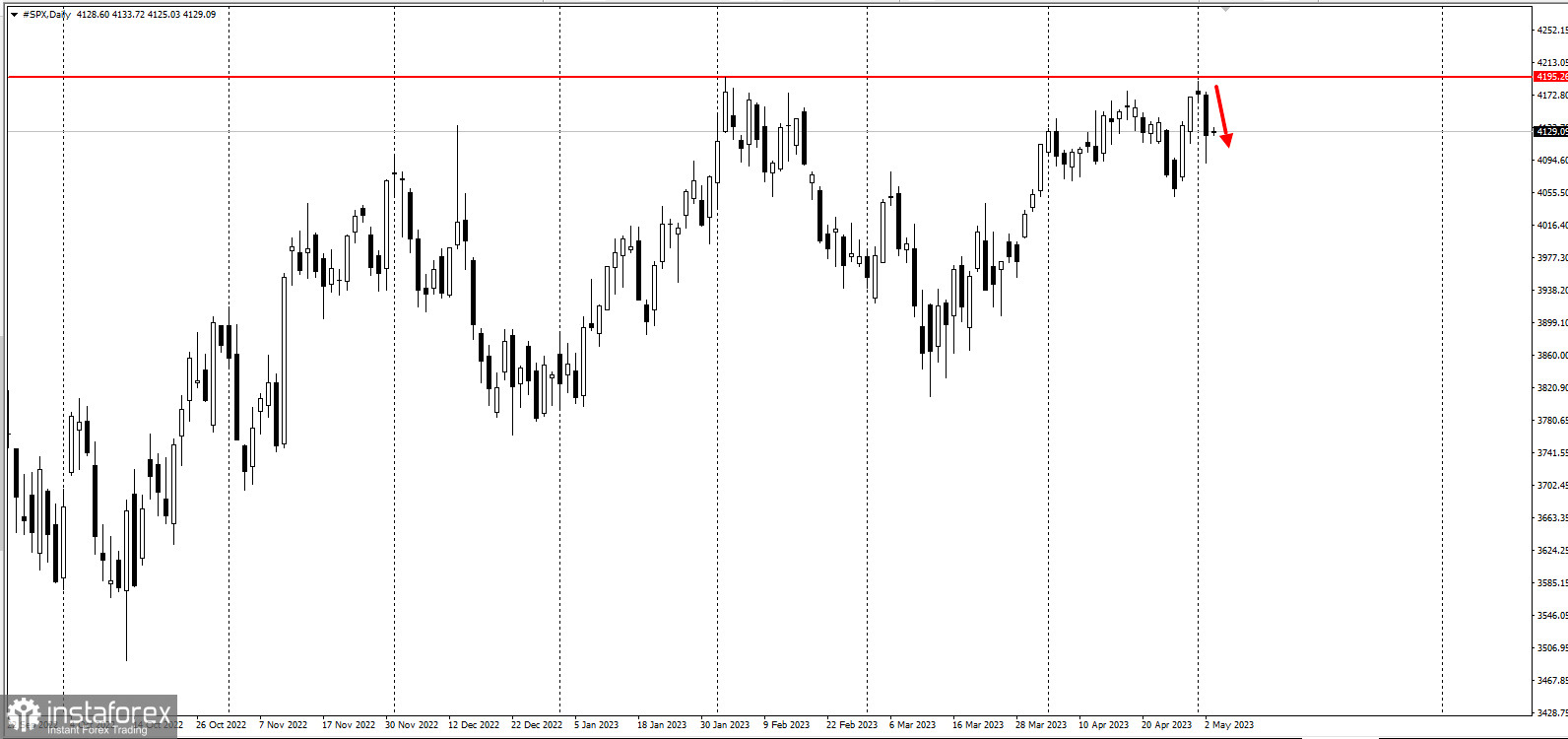Click the 4252.15 price axis label
The height and width of the screenshot is (739, 1568).
(x=1552, y=31)
